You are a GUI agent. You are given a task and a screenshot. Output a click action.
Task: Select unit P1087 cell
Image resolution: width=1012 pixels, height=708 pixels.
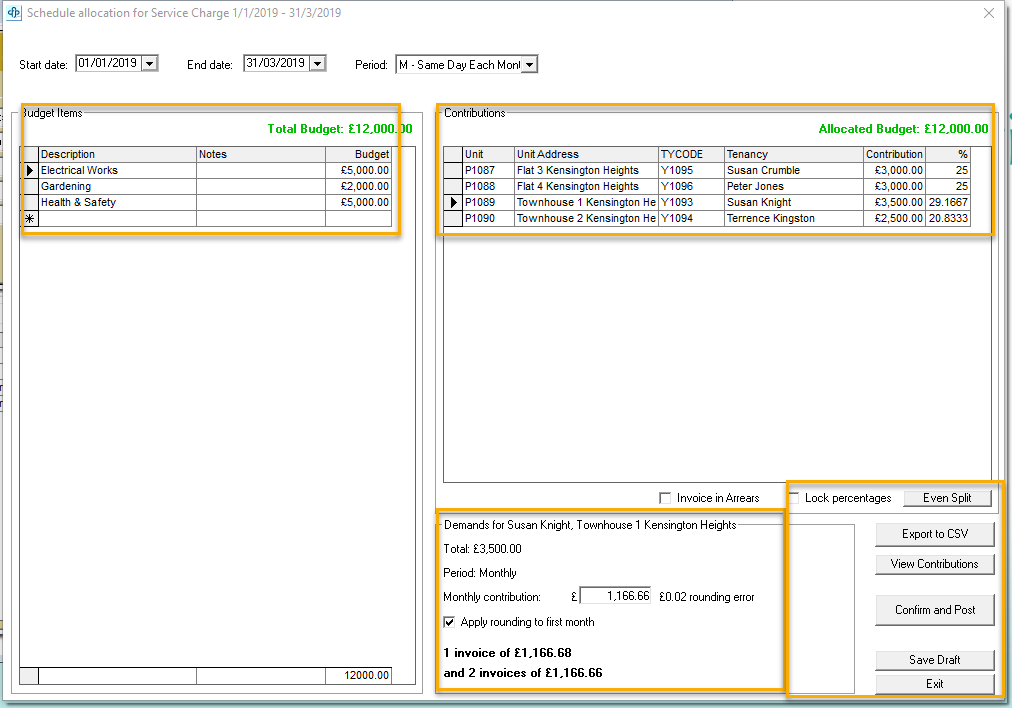[x=489, y=170]
